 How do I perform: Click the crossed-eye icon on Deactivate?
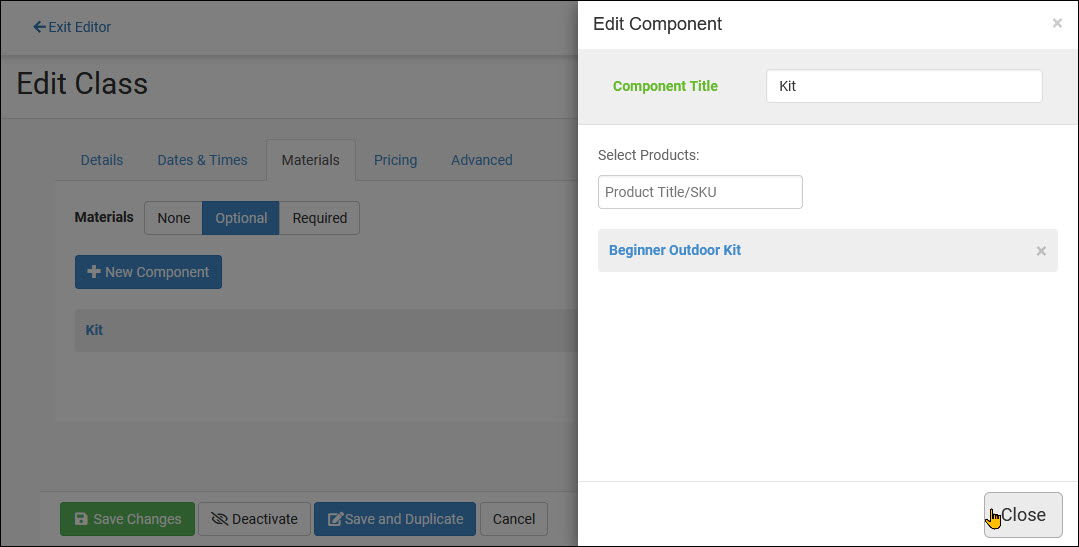(220, 519)
